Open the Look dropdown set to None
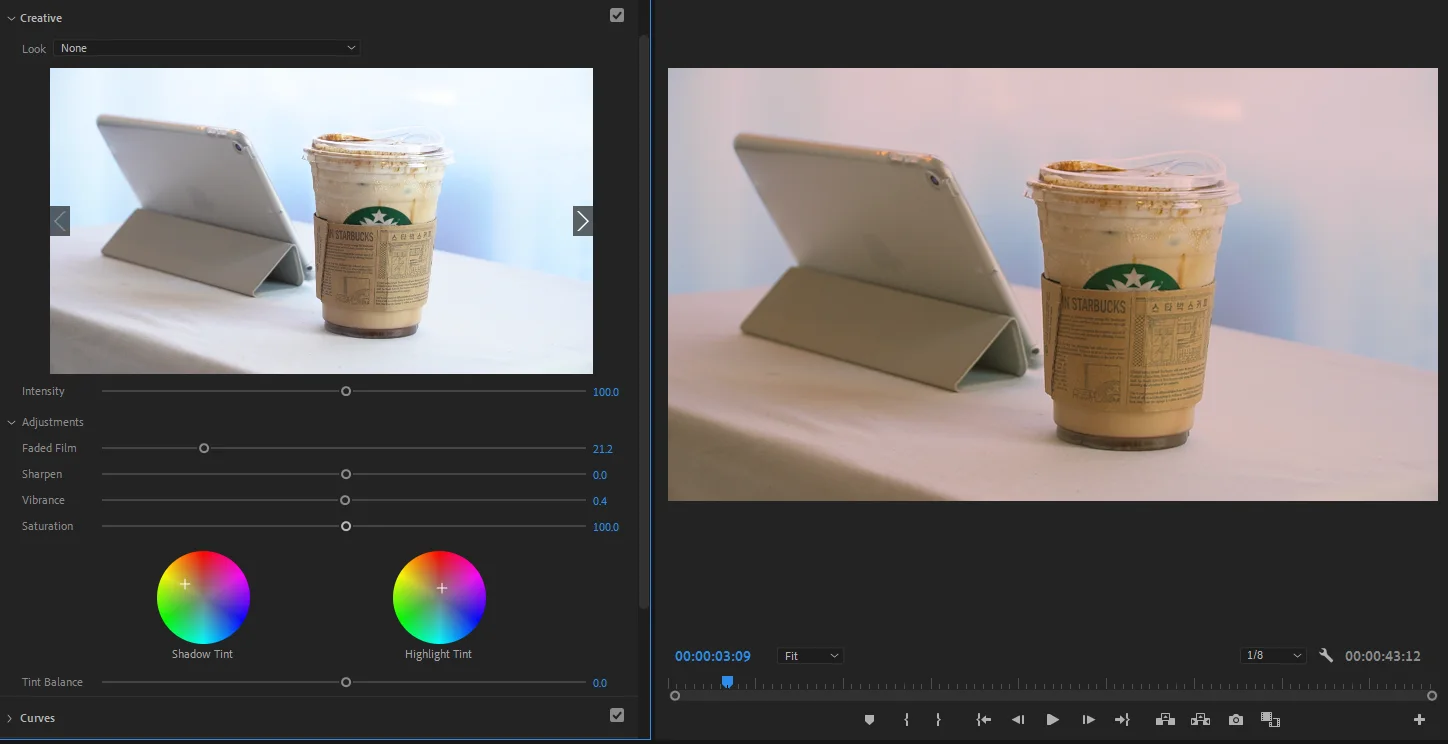The width and height of the screenshot is (1448, 744). click(x=207, y=48)
